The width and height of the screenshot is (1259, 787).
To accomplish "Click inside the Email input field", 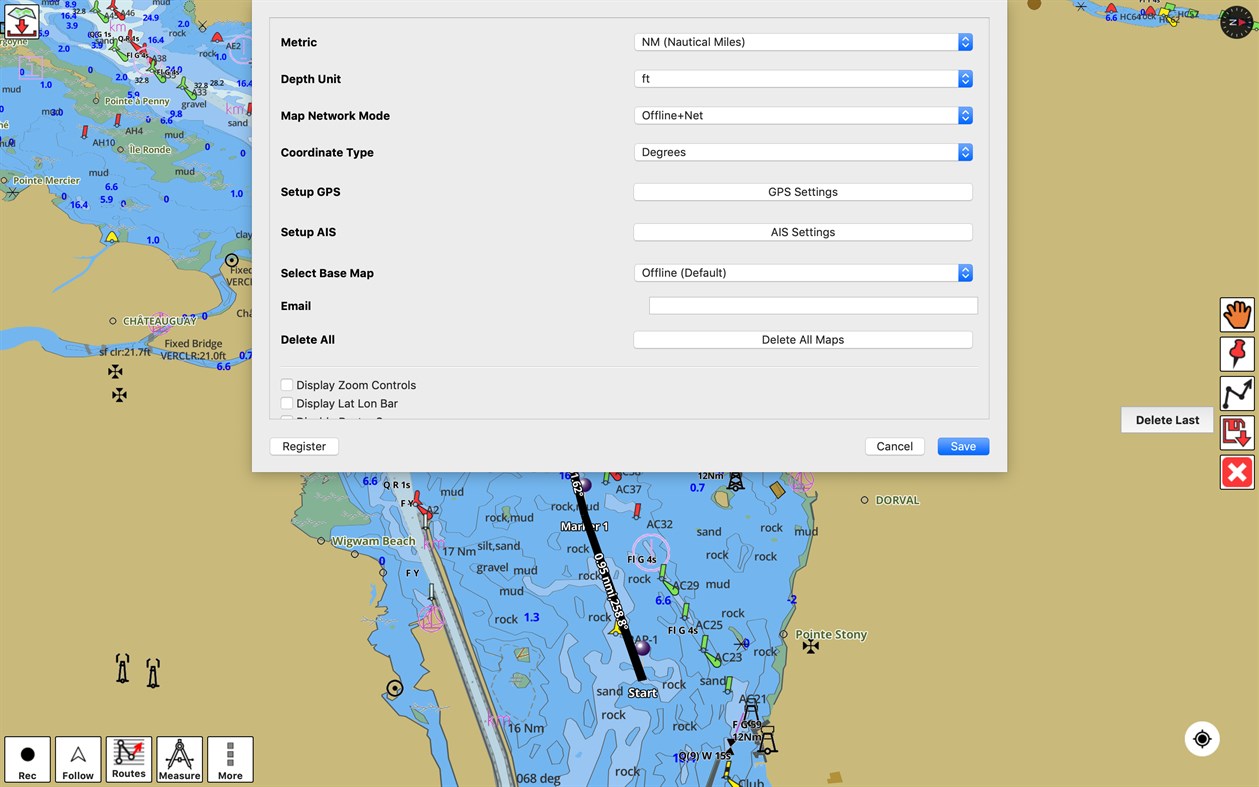I will (813, 305).
